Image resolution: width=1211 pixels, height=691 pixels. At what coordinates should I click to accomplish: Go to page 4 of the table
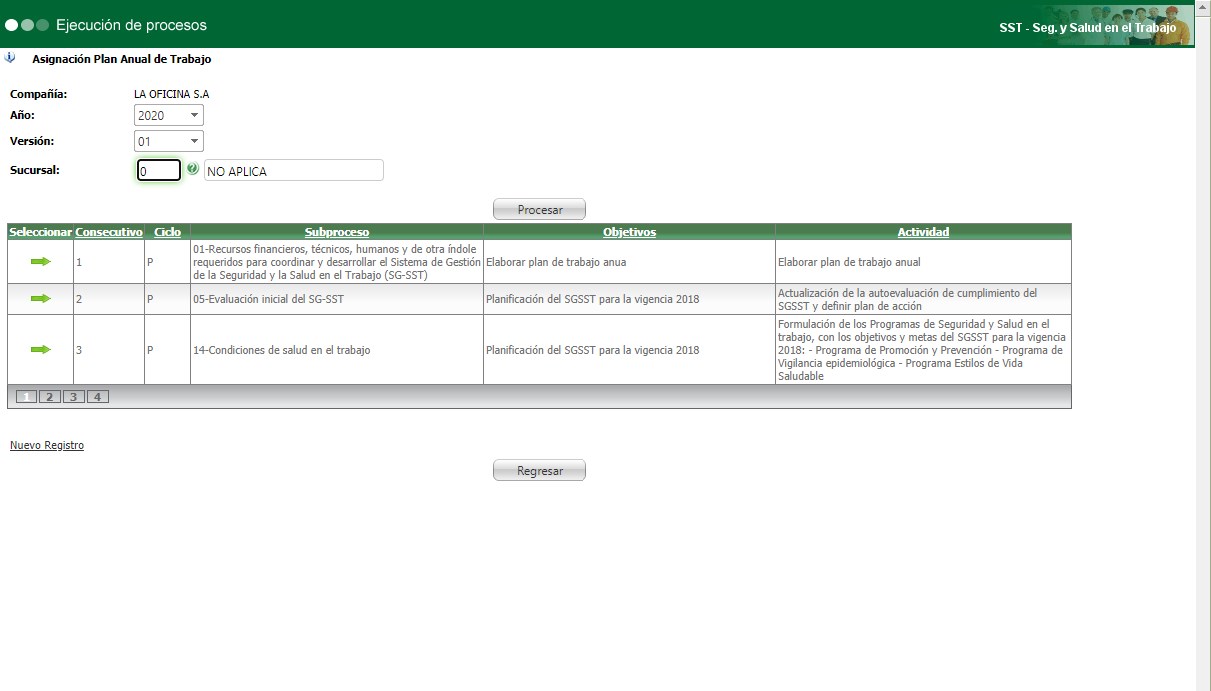point(98,397)
